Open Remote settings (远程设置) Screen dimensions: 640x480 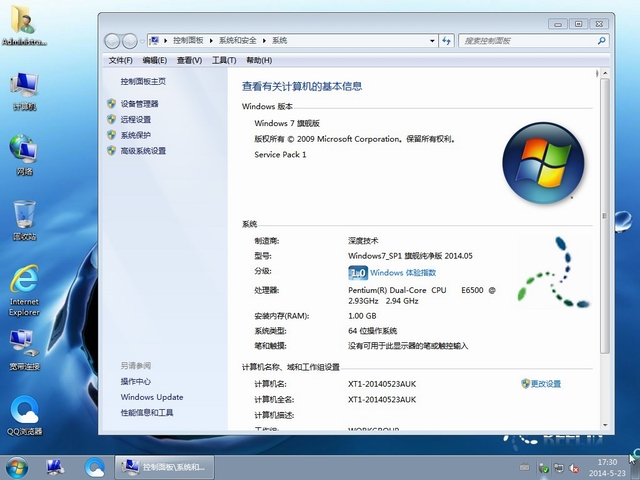click(135, 119)
